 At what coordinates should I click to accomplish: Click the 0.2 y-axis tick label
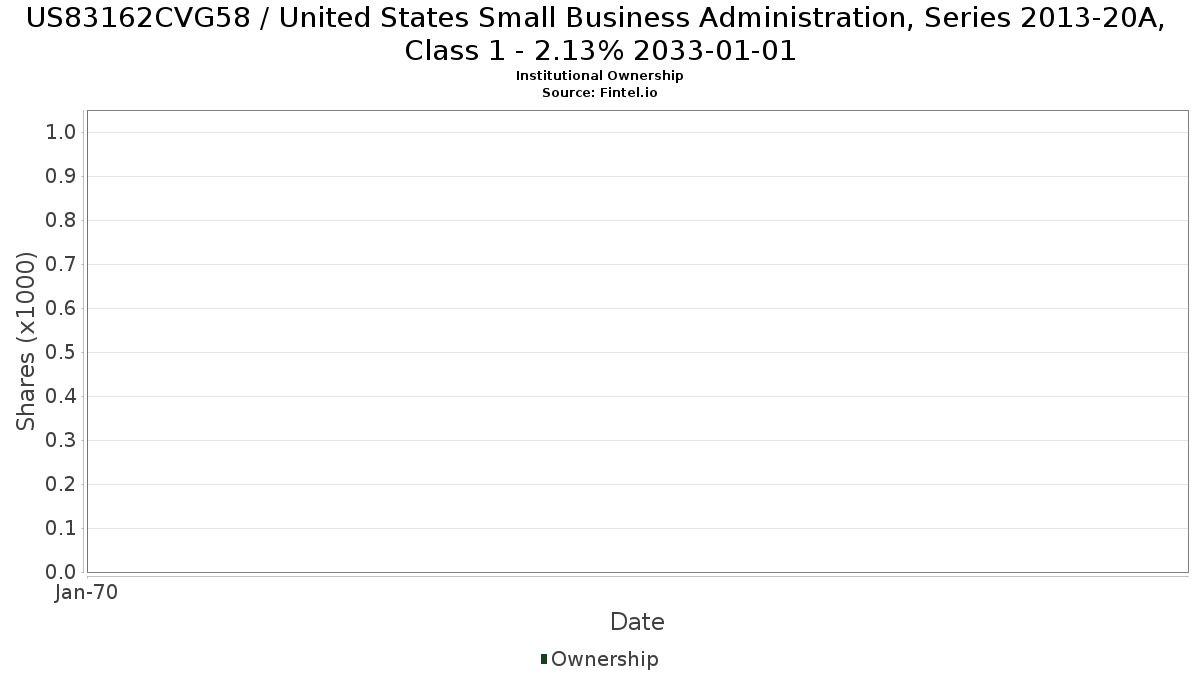point(61,484)
